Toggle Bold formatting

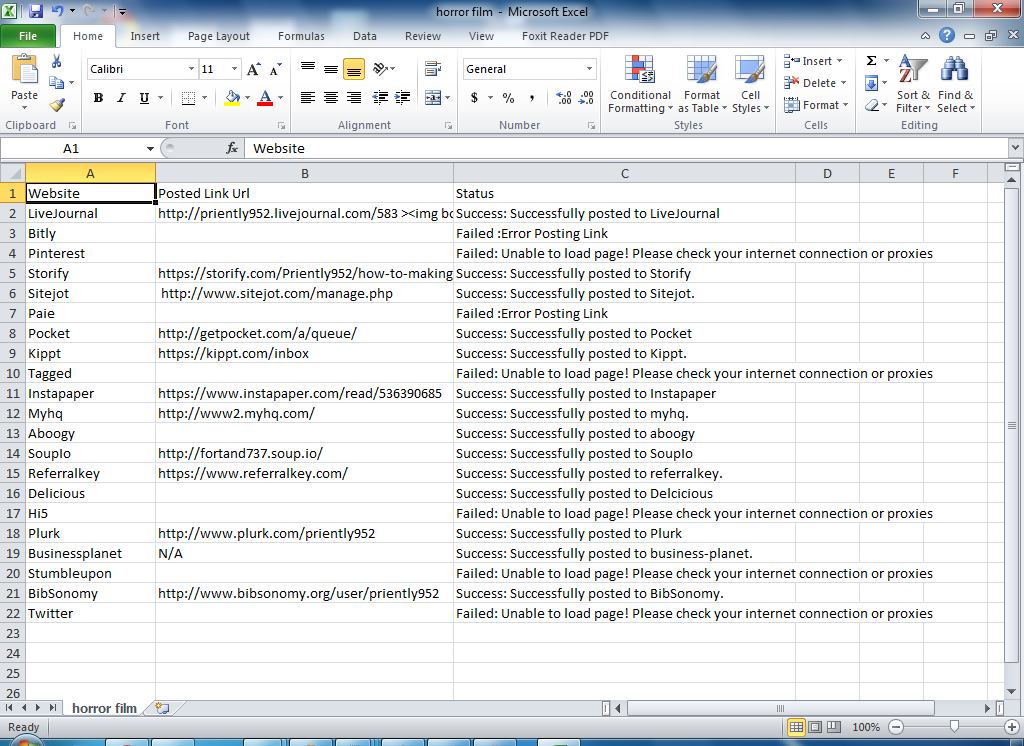[98, 98]
